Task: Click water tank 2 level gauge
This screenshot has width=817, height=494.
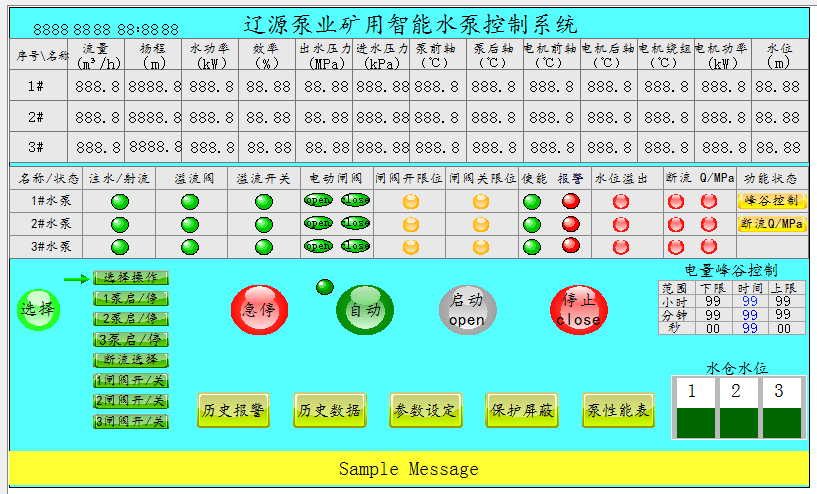Action: tap(738, 407)
